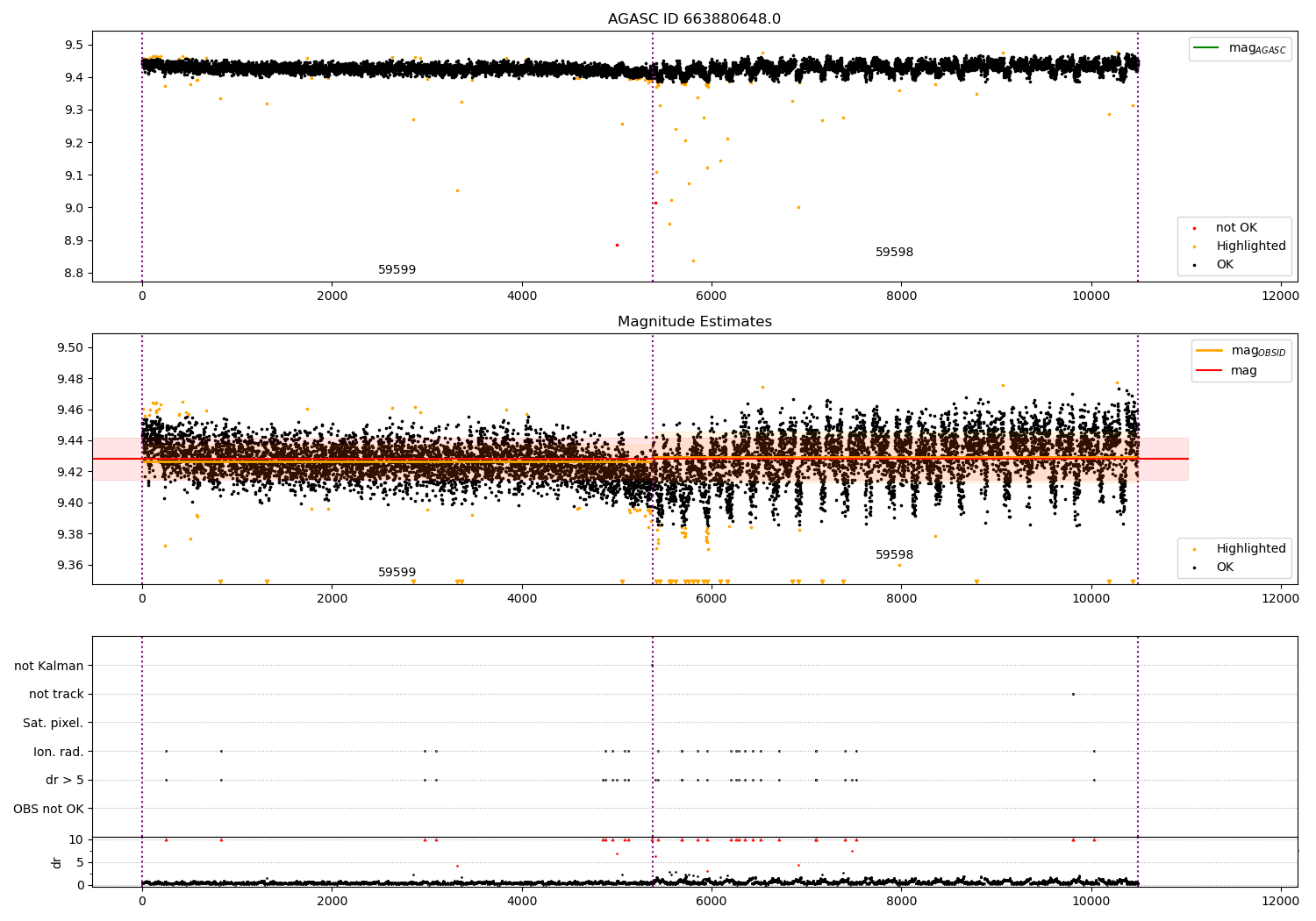This screenshot has width=1316, height=921.
Task: Click the 9.44 y-tick of Magnitude Estimates plot
Action: (70, 440)
